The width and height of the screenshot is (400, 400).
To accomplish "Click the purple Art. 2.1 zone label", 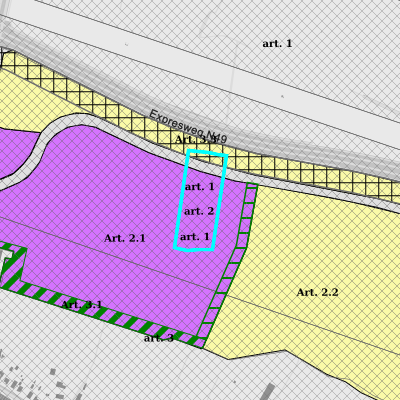I will (x=125, y=238).
